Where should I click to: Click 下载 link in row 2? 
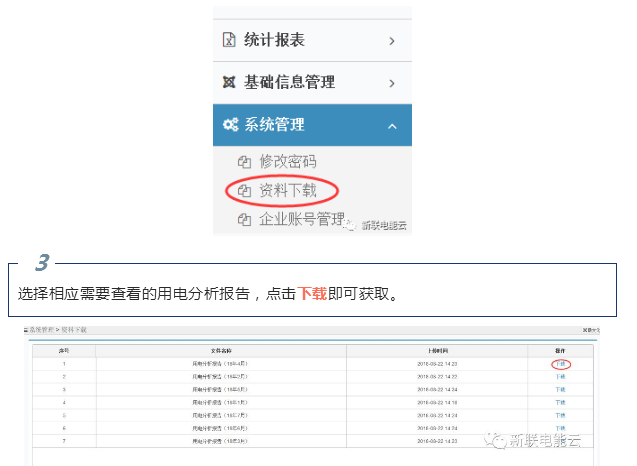[560, 376]
